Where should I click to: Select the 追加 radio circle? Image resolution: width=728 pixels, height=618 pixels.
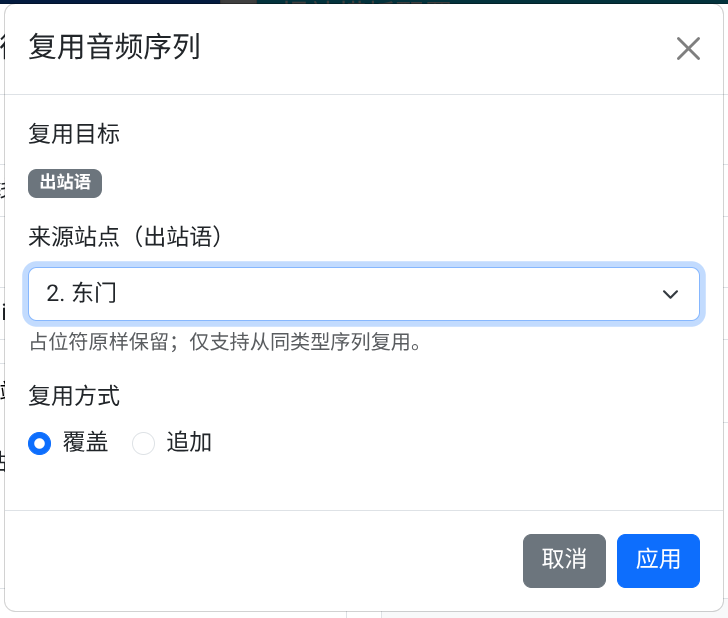(144, 443)
